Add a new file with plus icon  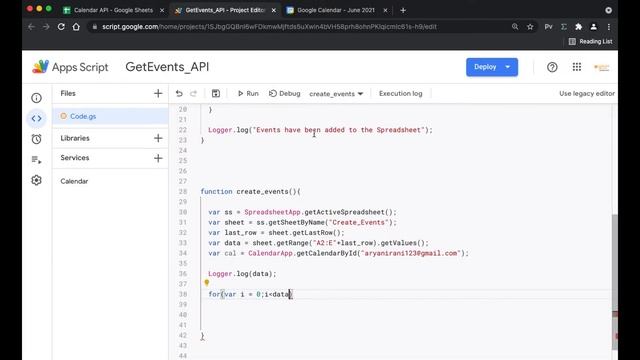click(158, 93)
